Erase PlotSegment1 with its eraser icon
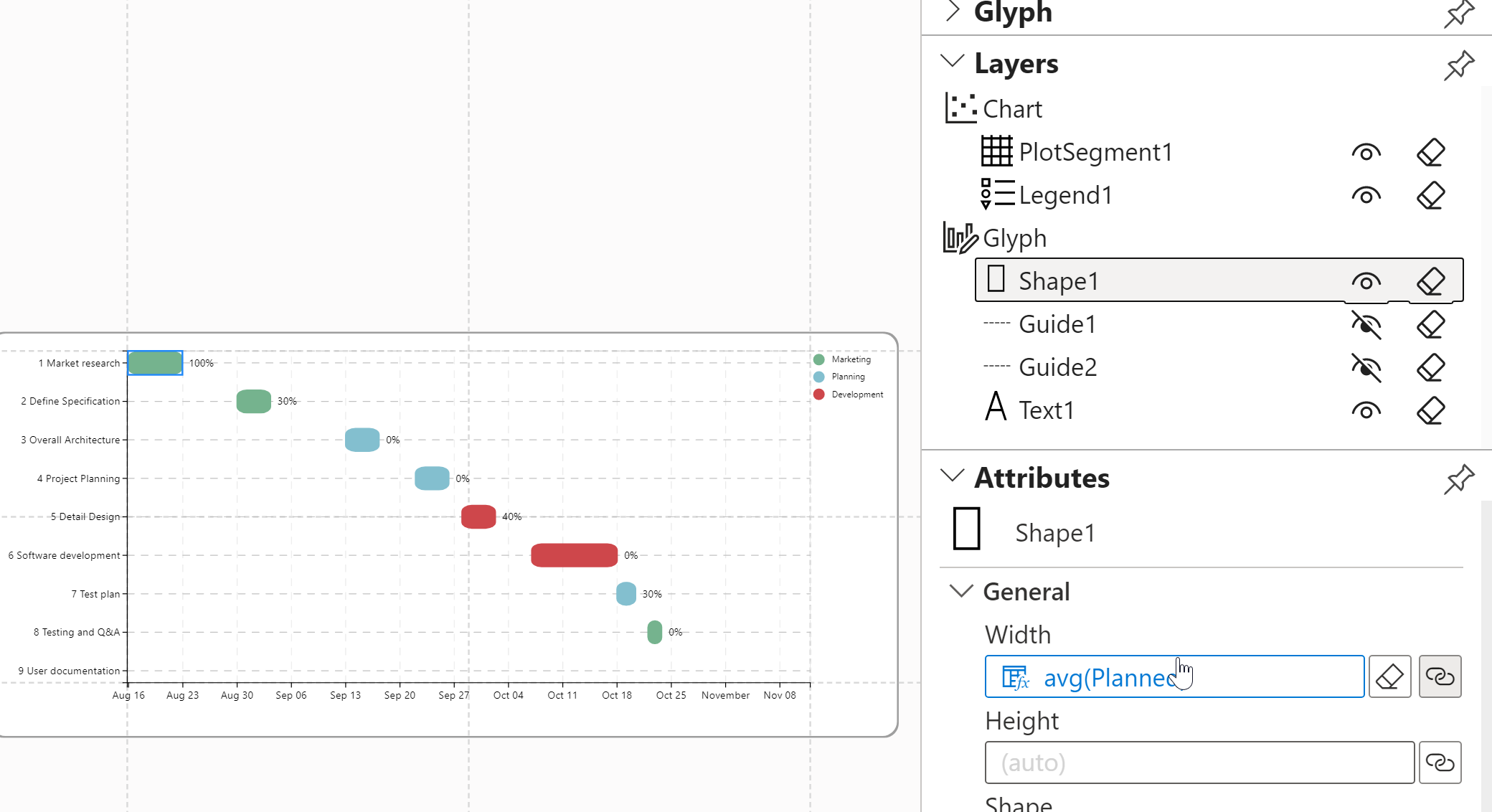The width and height of the screenshot is (1492, 812). click(1430, 152)
